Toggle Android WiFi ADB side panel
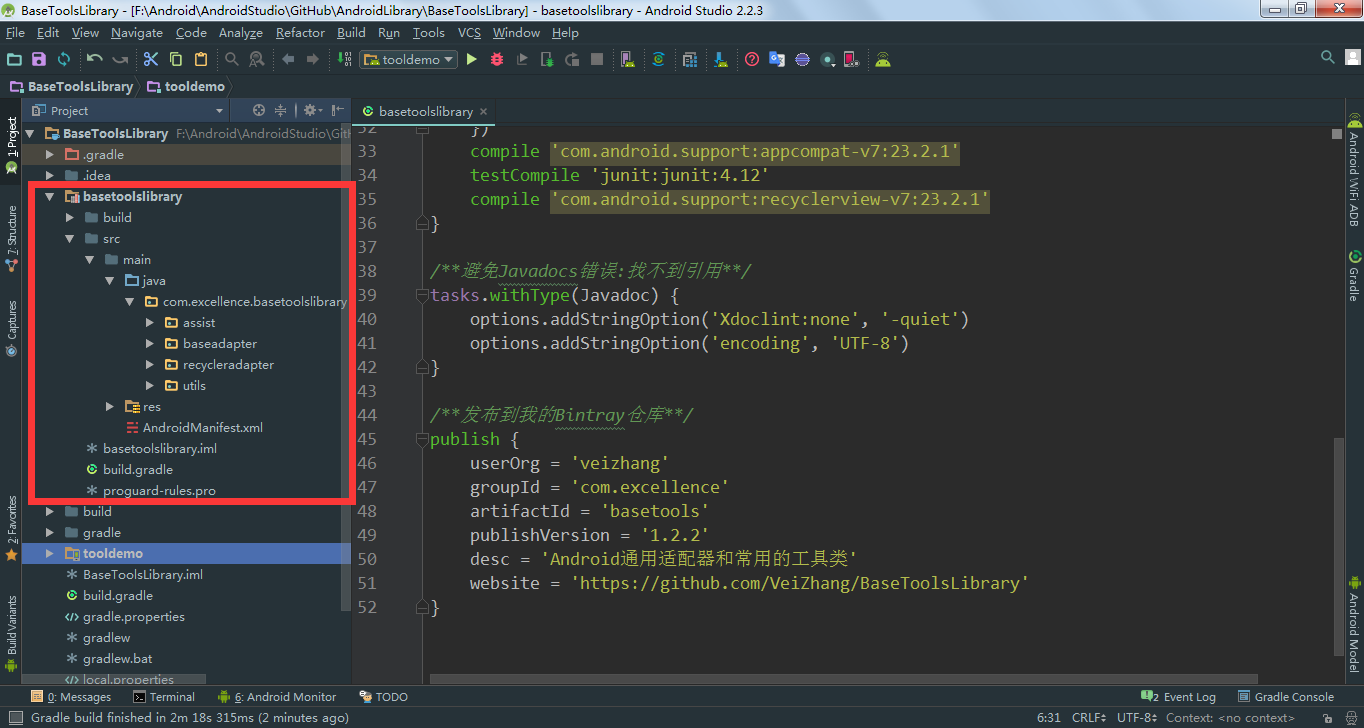 tap(1354, 170)
